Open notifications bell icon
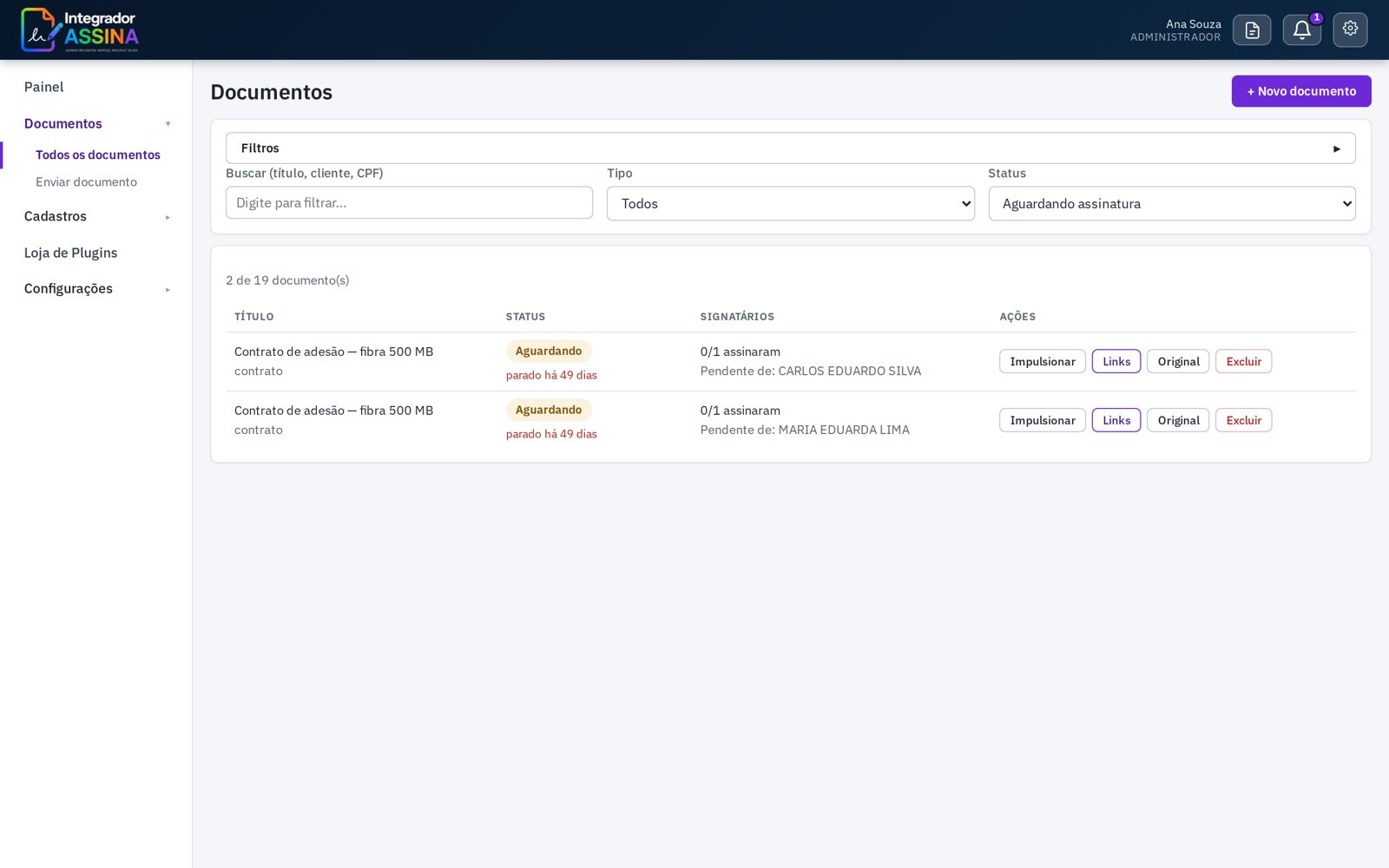The image size is (1389, 868). pos(1301,30)
